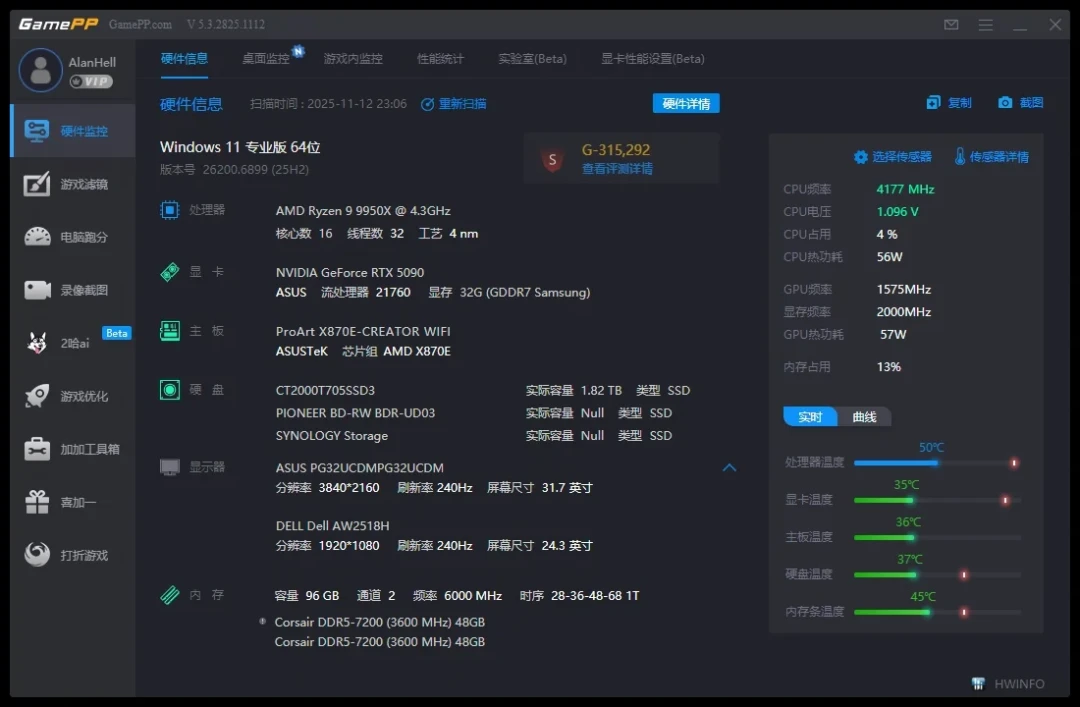This screenshot has height=707, width=1080.
Task: Collapse the 显示器 monitor list chevron
Action: (x=729, y=468)
